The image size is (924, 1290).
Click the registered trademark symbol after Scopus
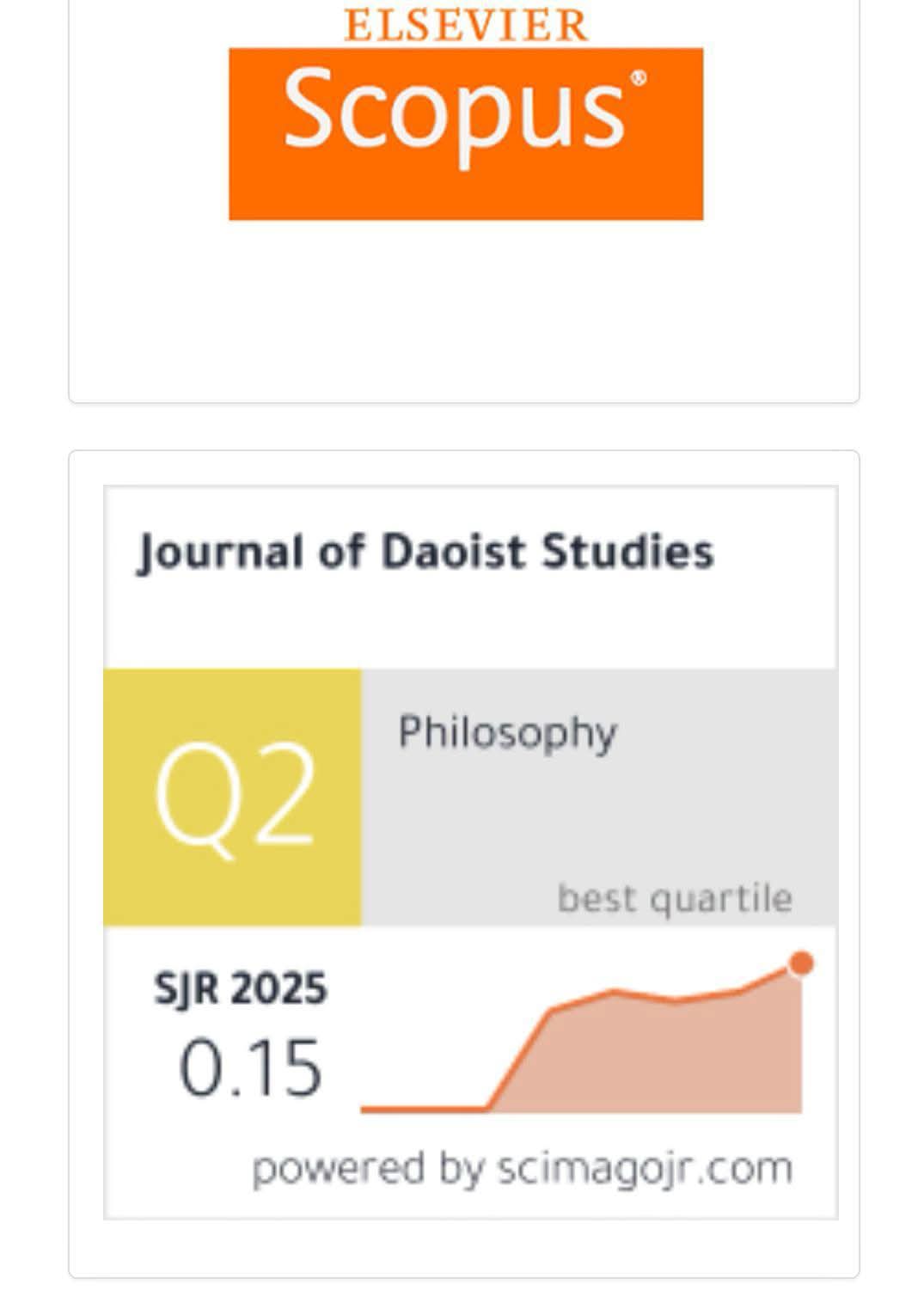639,79
